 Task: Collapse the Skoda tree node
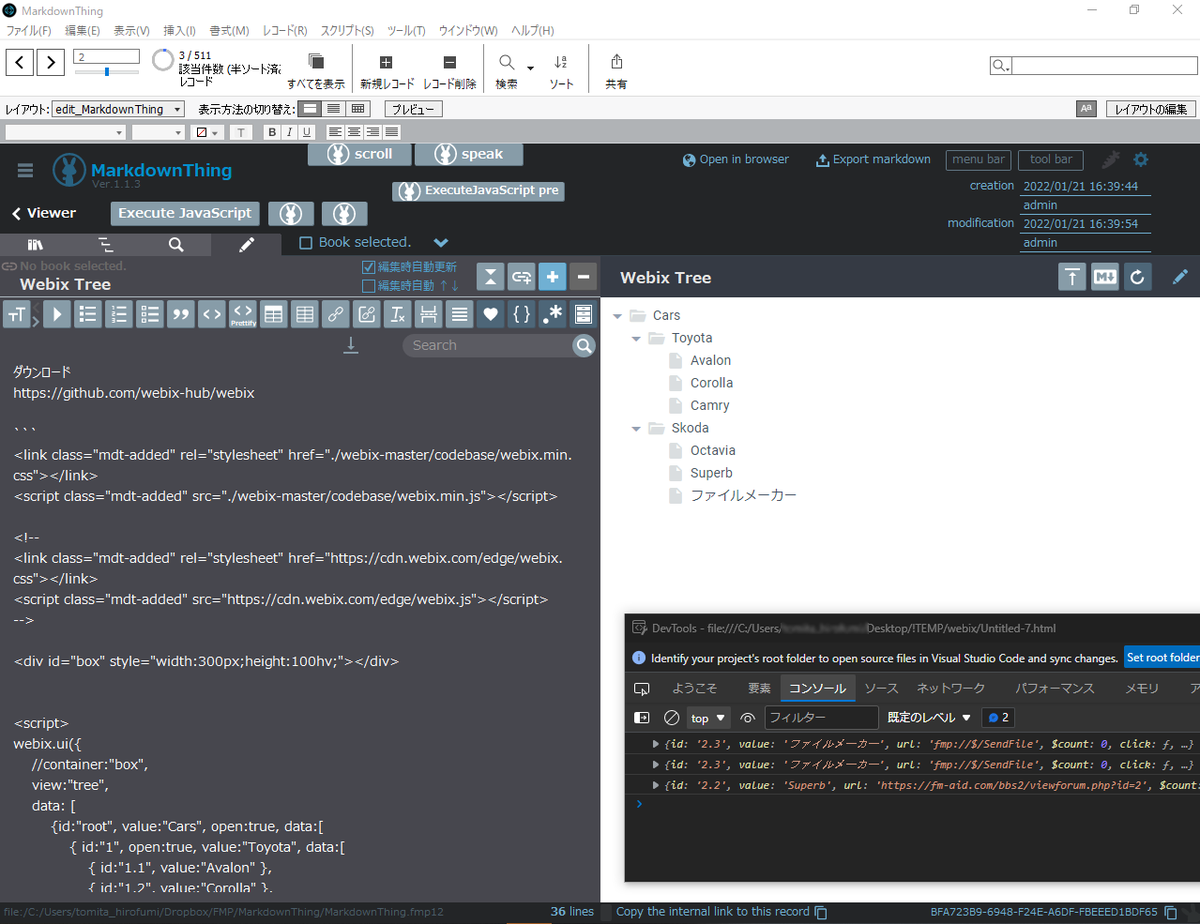pyautogui.click(x=636, y=428)
